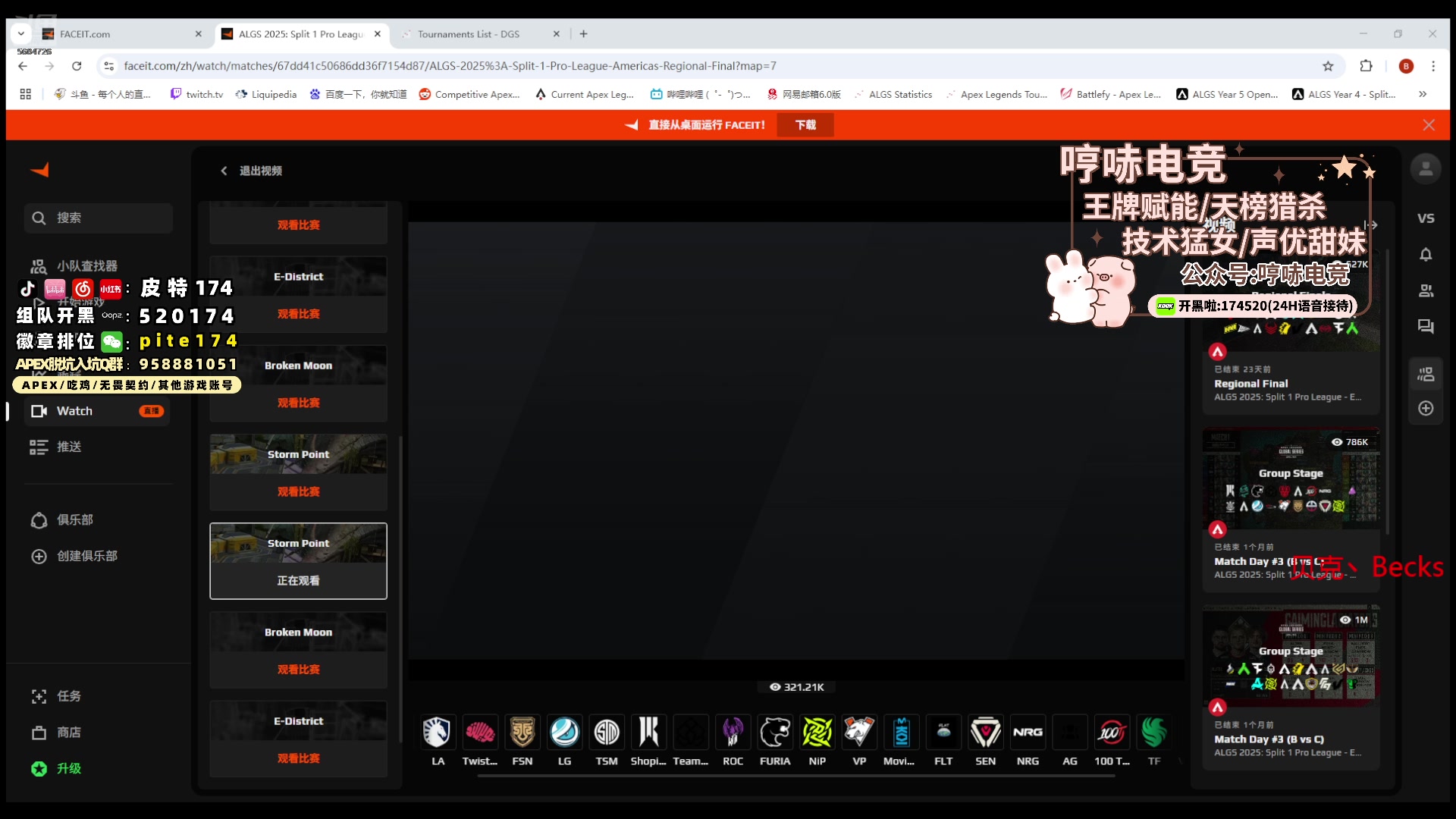Close the ALGS 2025 browser tab
Image resolution: width=1456 pixels, height=819 pixels.
(x=378, y=34)
